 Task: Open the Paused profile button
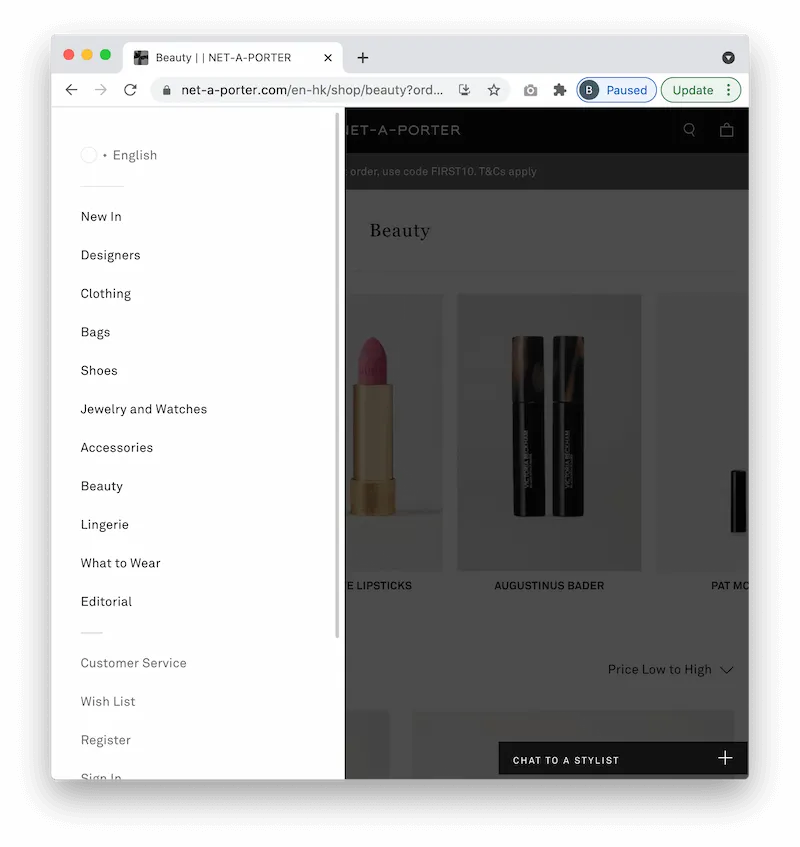(x=616, y=90)
